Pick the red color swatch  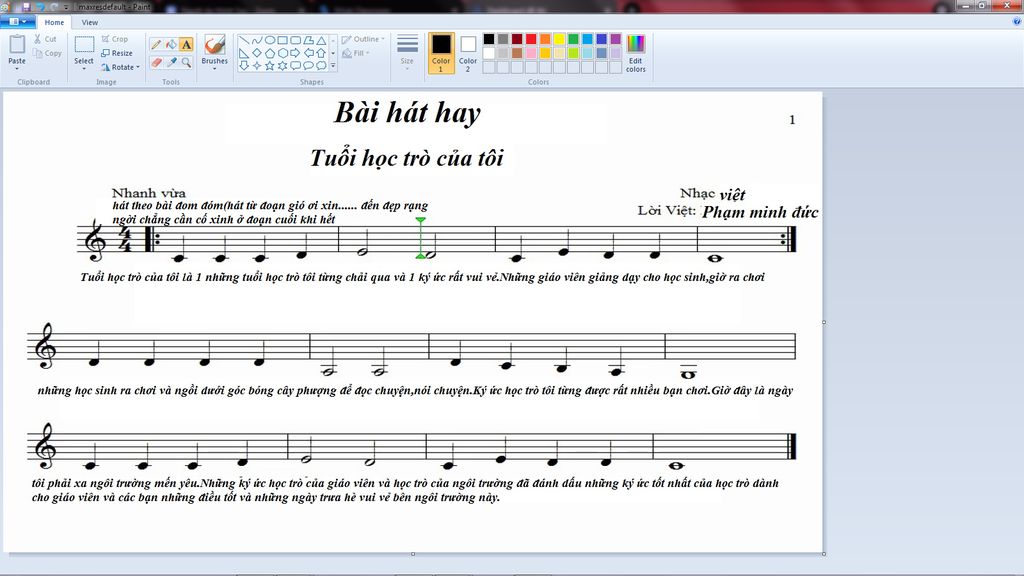tap(531, 39)
